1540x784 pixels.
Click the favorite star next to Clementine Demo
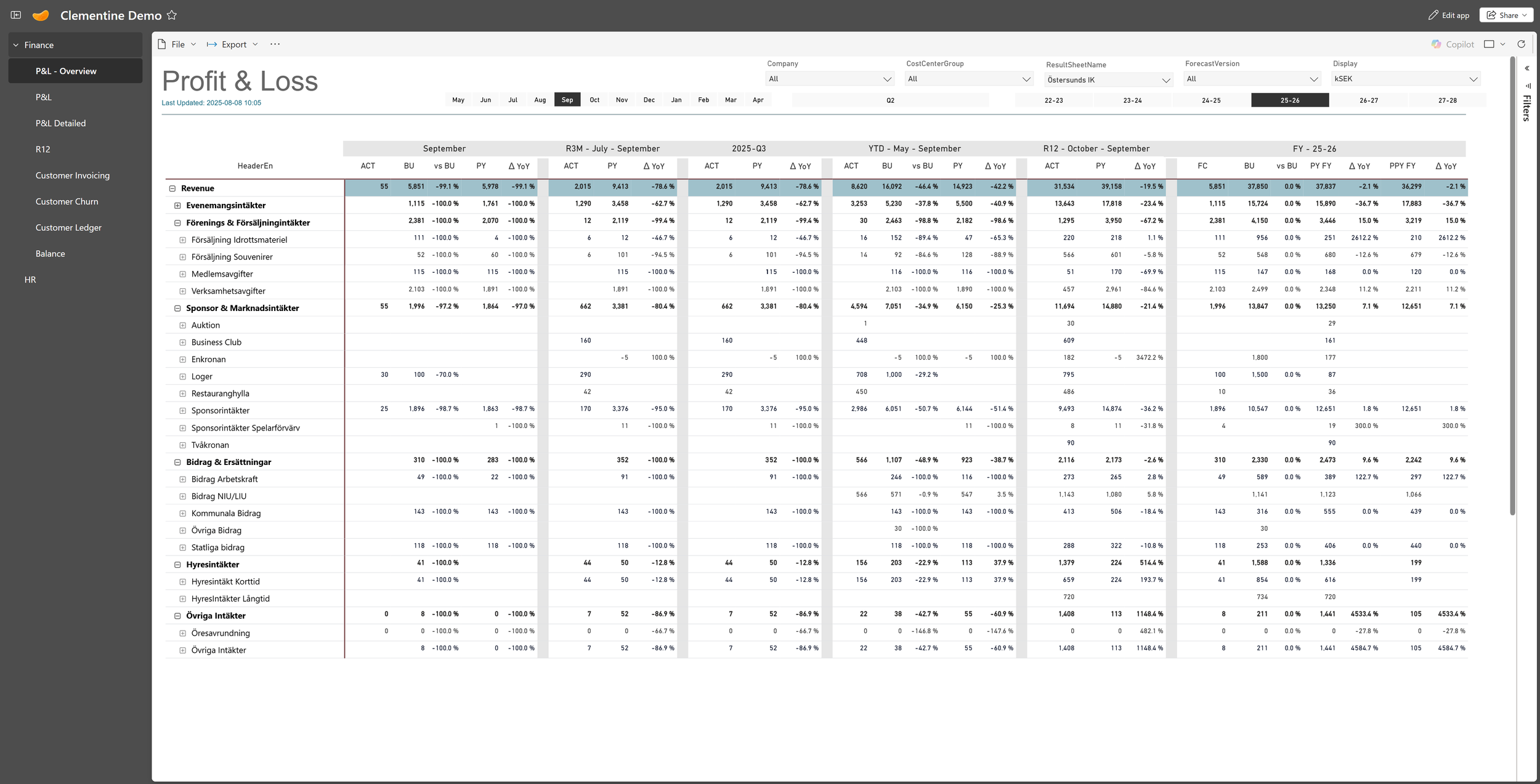point(172,15)
